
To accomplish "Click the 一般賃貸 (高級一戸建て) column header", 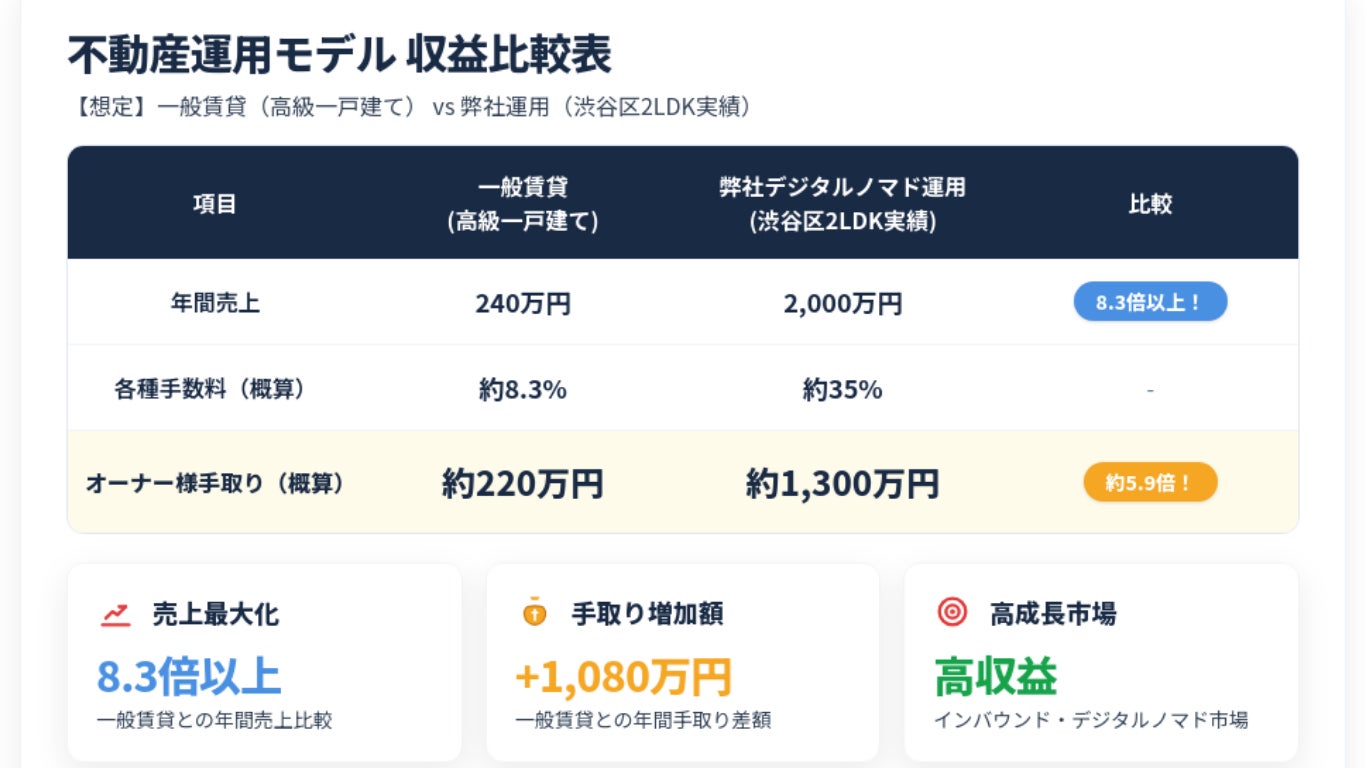I will click(523, 204).
